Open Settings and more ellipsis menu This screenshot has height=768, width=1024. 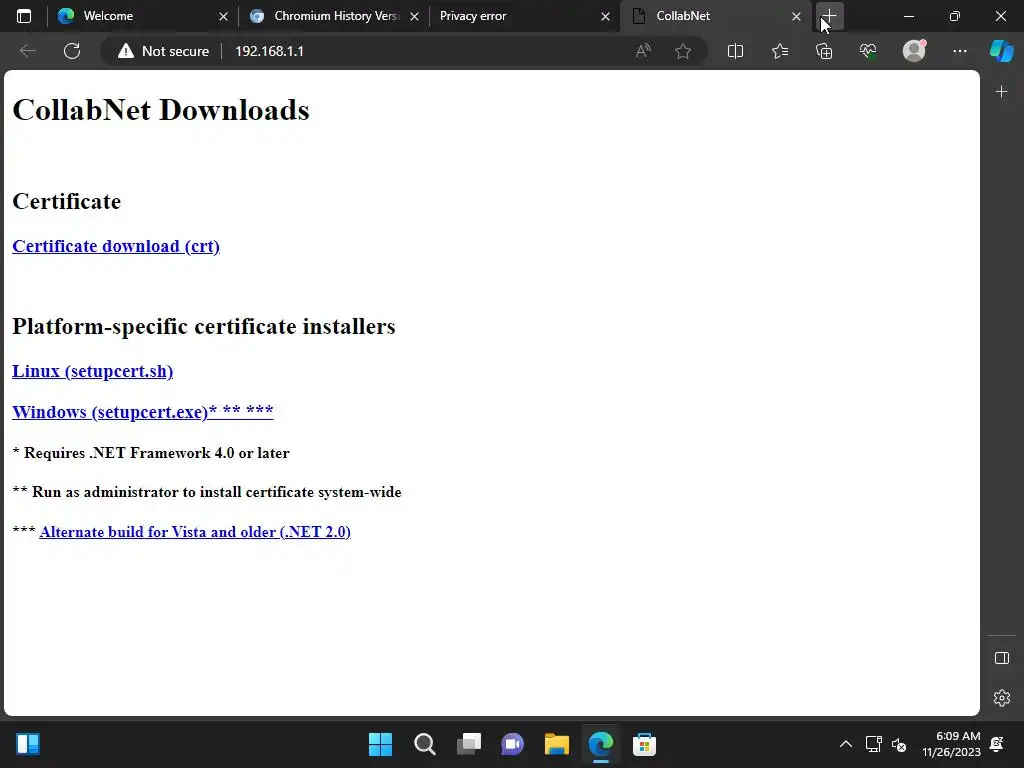959,51
